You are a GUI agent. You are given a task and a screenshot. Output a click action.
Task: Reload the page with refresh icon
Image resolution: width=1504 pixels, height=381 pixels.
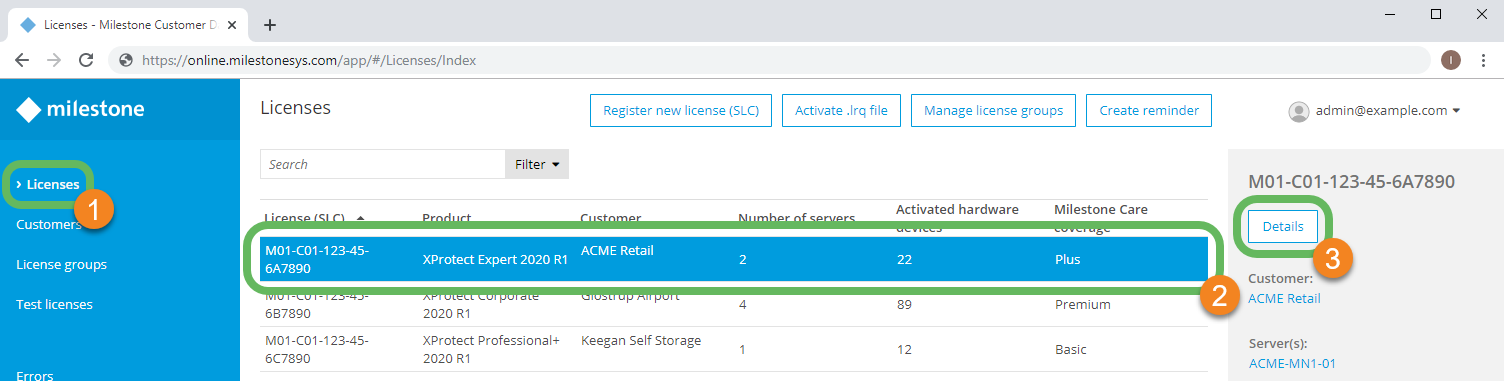(x=86, y=60)
